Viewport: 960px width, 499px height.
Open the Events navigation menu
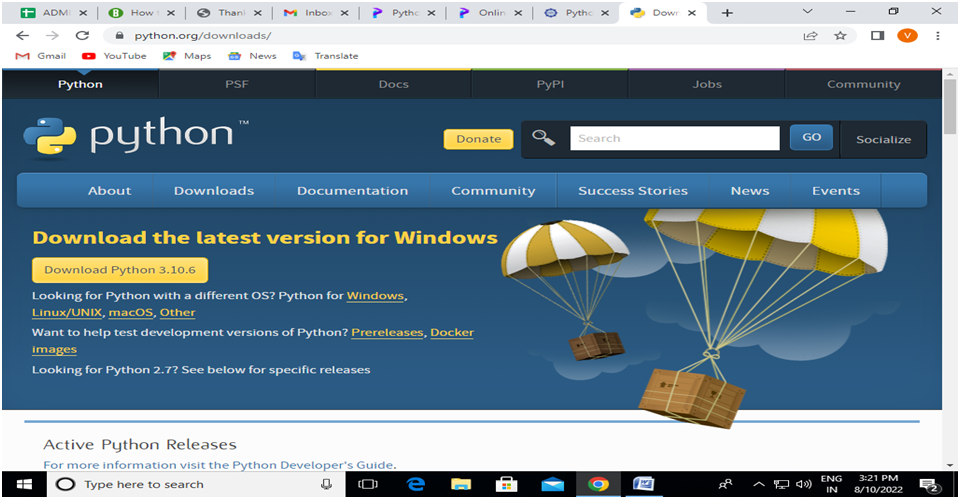click(x=836, y=191)
